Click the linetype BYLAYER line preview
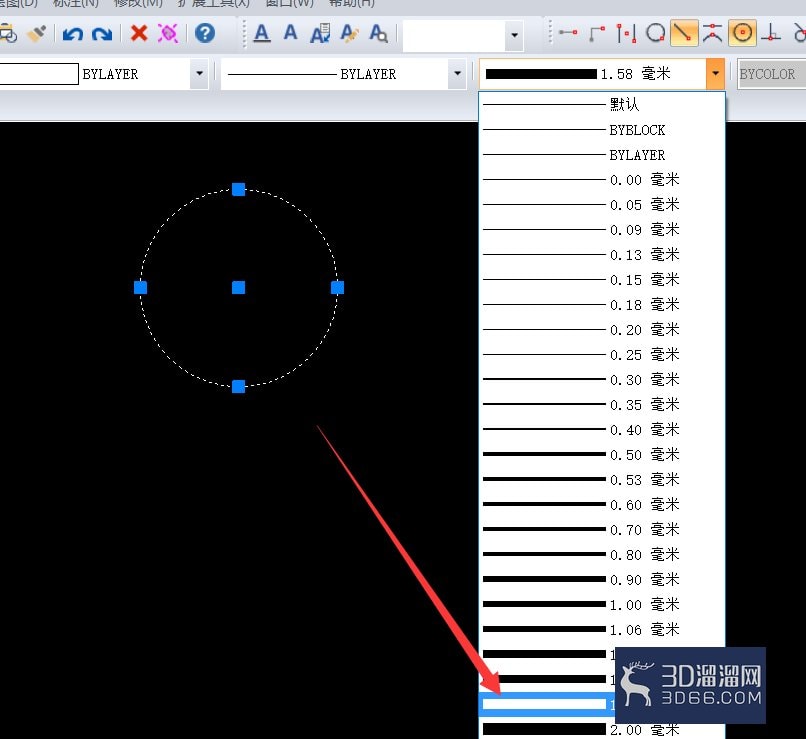 click(282, 75)
